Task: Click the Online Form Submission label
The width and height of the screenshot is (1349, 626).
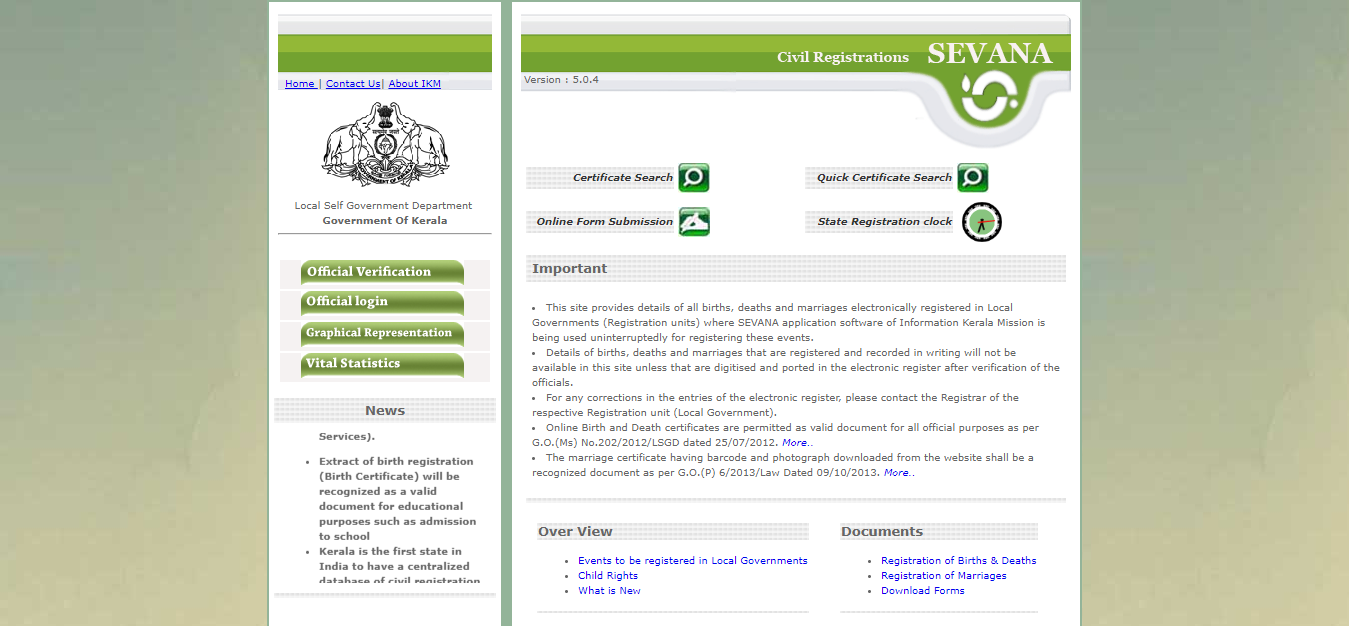Action: click(605, 222)
